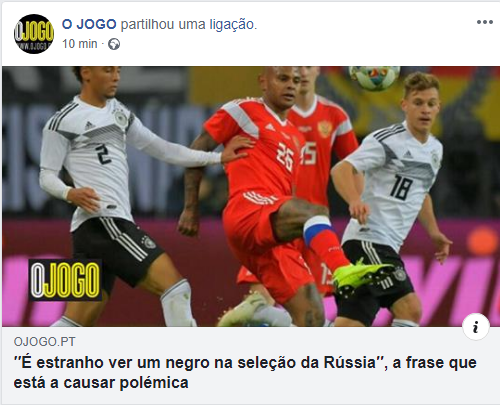Click the globe public audience icon

114,44
